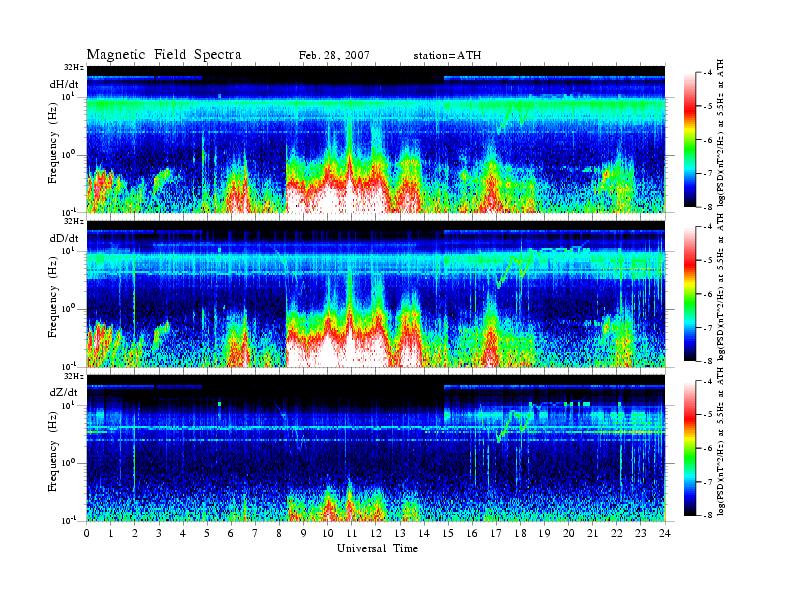This screenshot has width=792, height=612.
Task: Click hour tick label 14 on time axis
Action: point(424,534)
